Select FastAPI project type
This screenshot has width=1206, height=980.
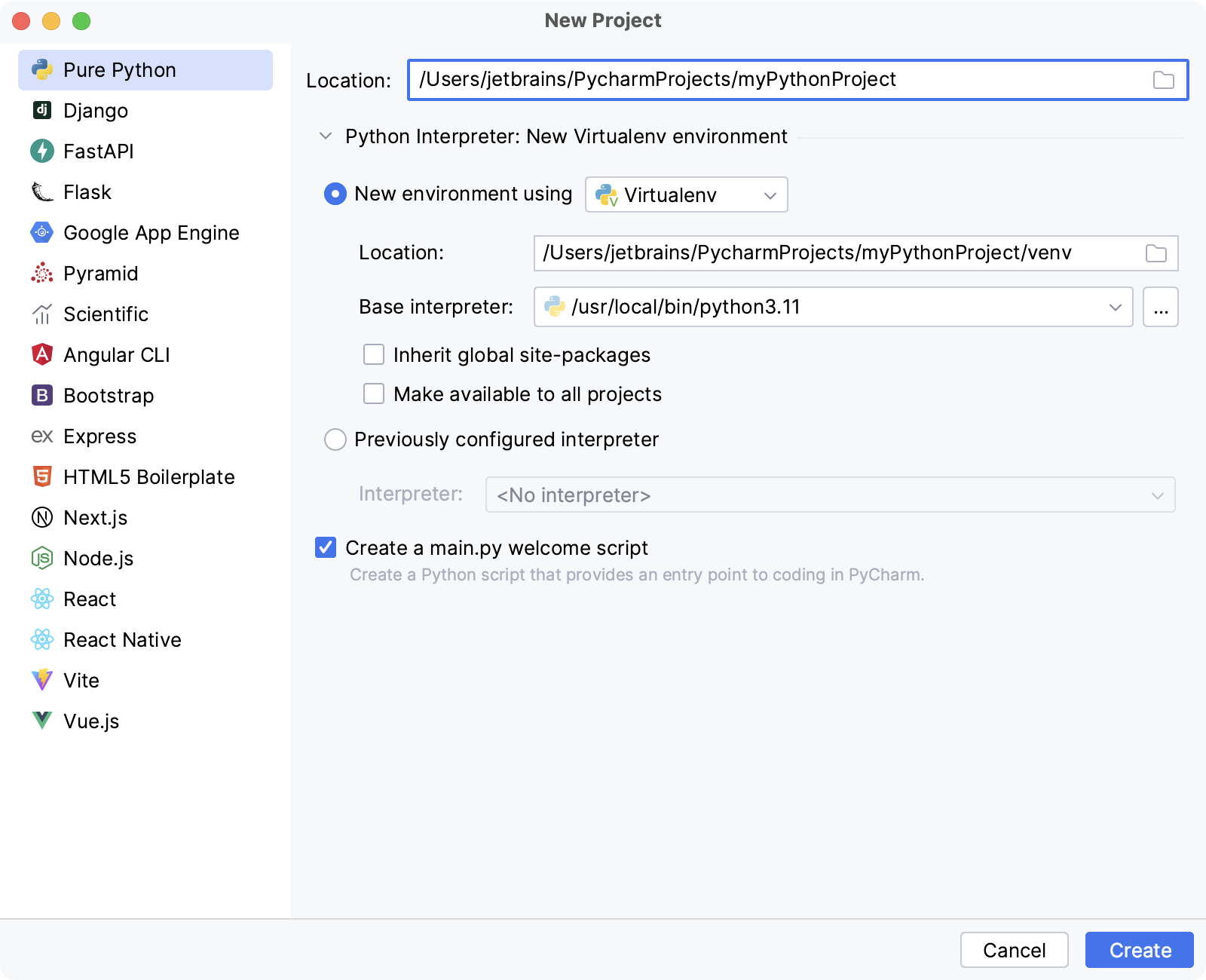click(x=145, y=152)
